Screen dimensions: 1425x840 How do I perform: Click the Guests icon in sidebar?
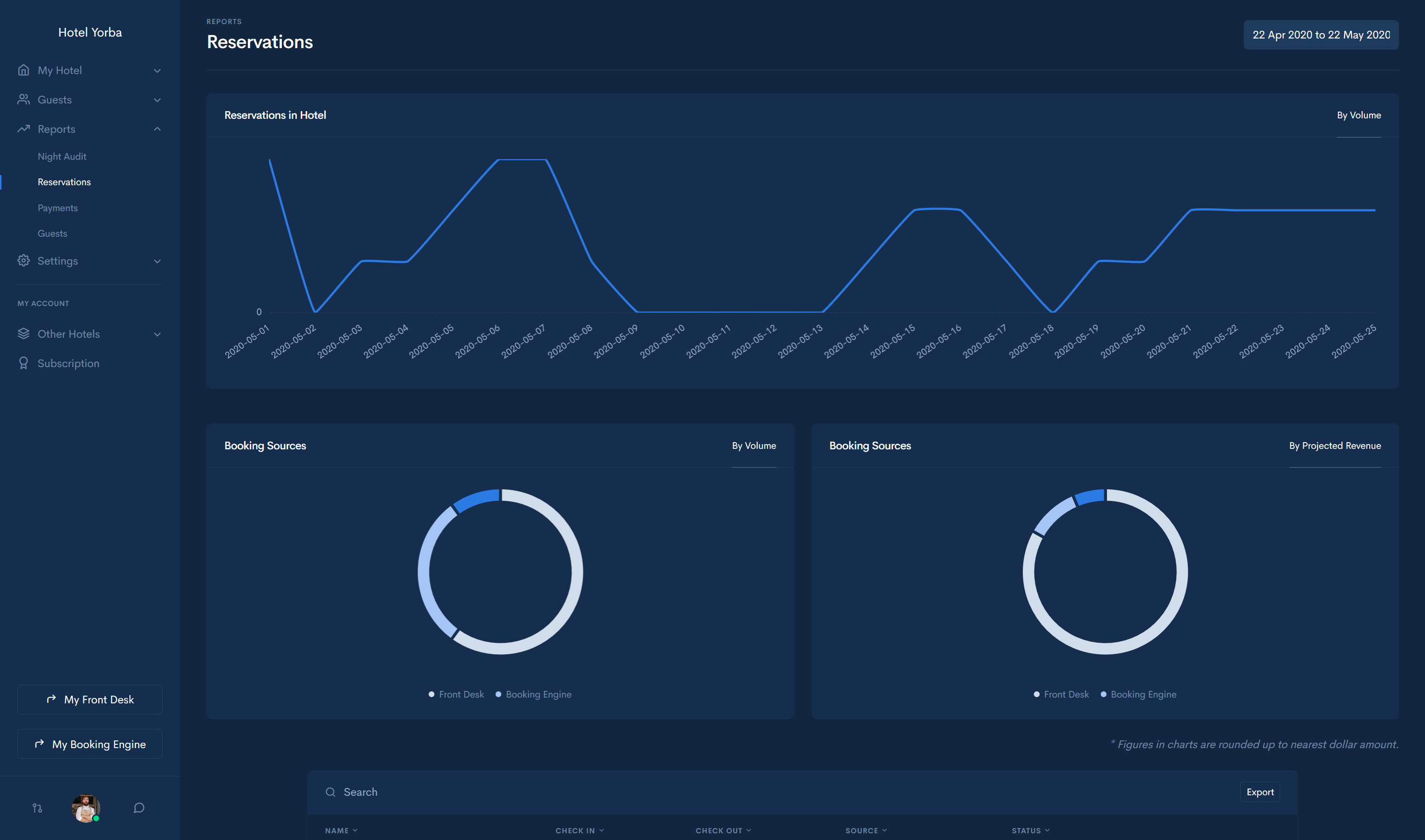[x=23, y=100]
